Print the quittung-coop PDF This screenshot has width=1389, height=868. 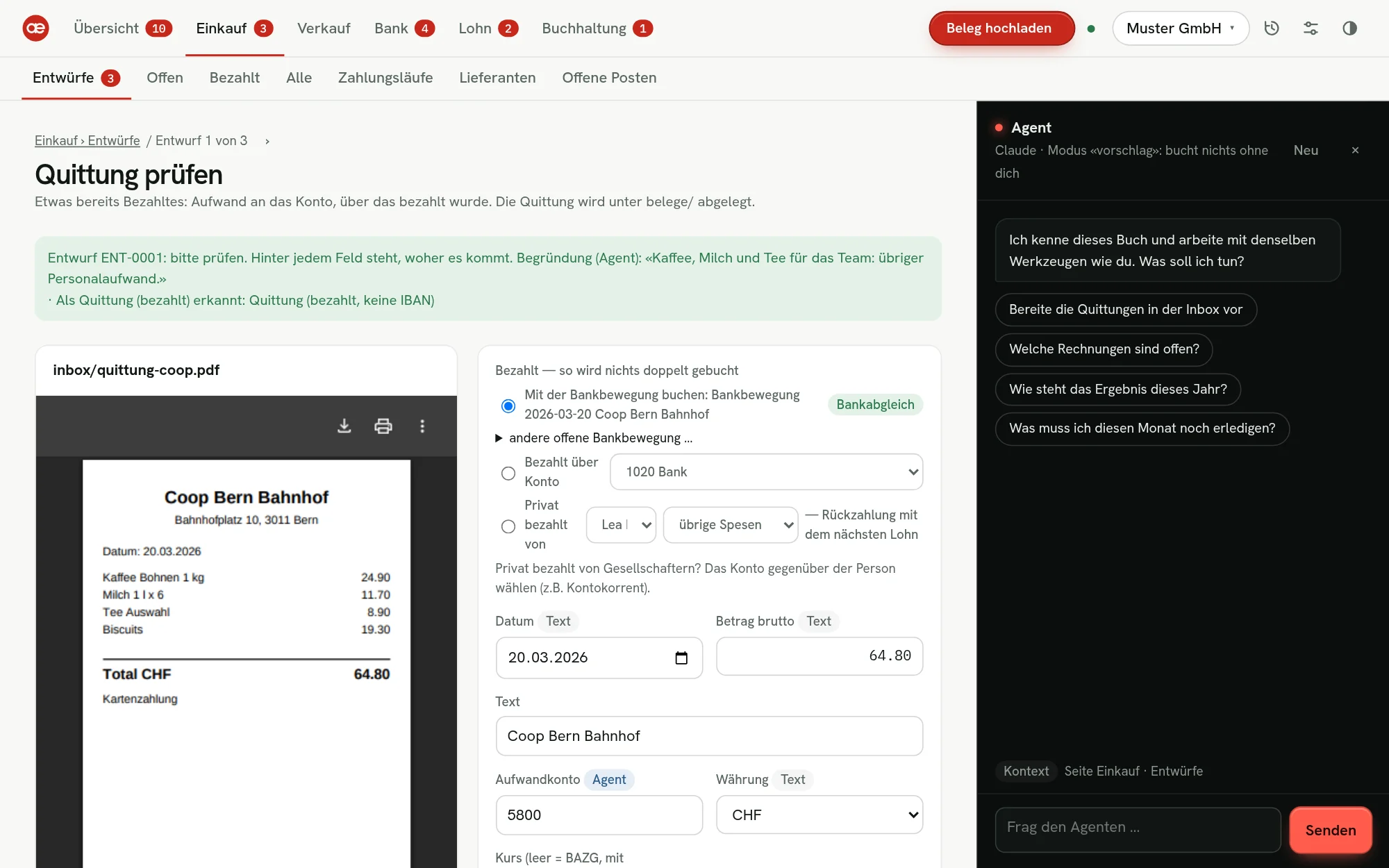click(x=383, y=426)
